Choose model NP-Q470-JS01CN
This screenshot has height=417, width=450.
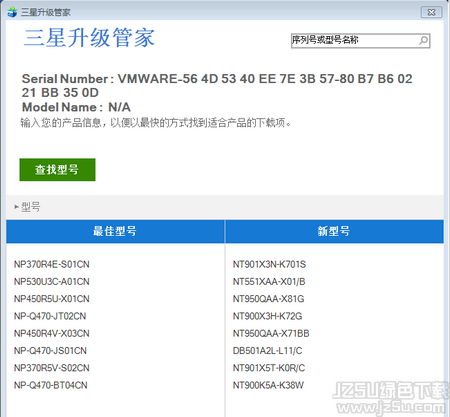[50, 351]
